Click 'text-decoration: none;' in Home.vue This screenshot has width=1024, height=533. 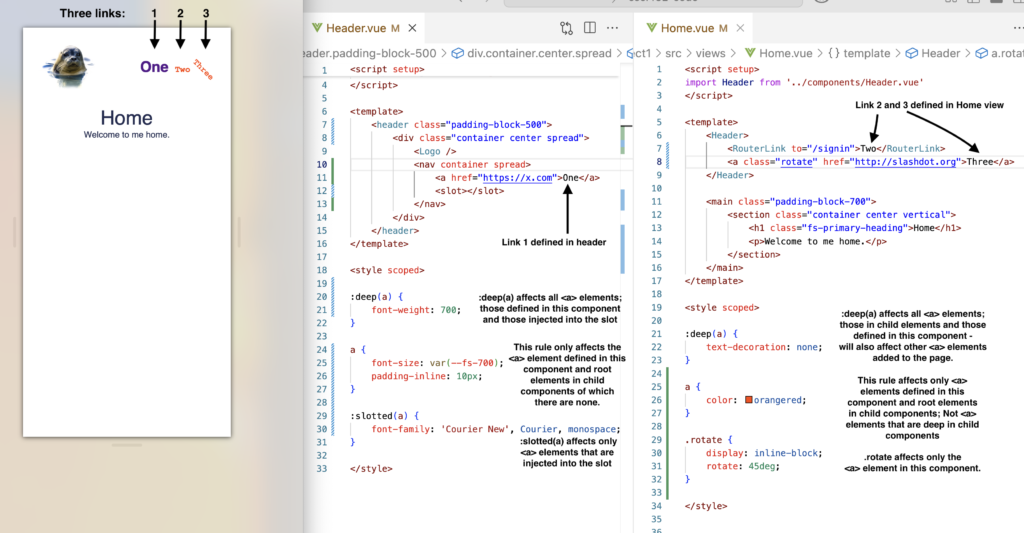click(764, 347)
